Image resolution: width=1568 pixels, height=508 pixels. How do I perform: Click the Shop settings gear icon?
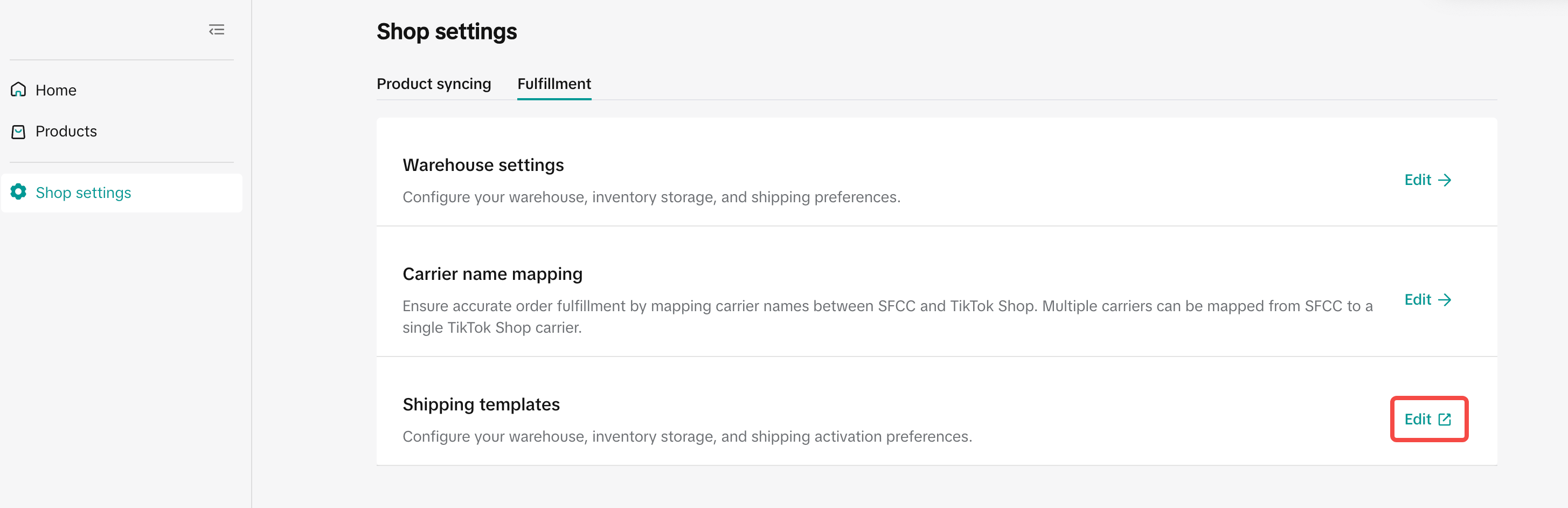tap(19, 192)
